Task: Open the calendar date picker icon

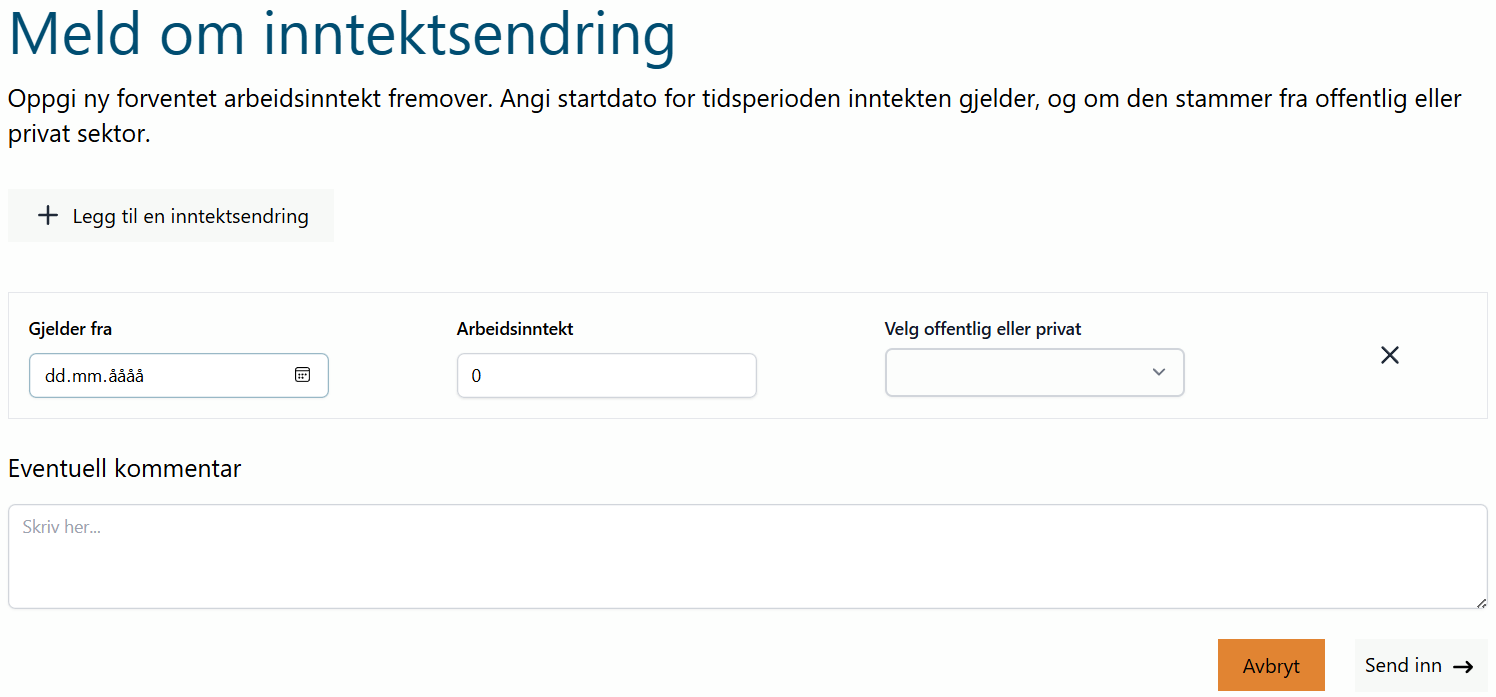Action: coord(302,375)
